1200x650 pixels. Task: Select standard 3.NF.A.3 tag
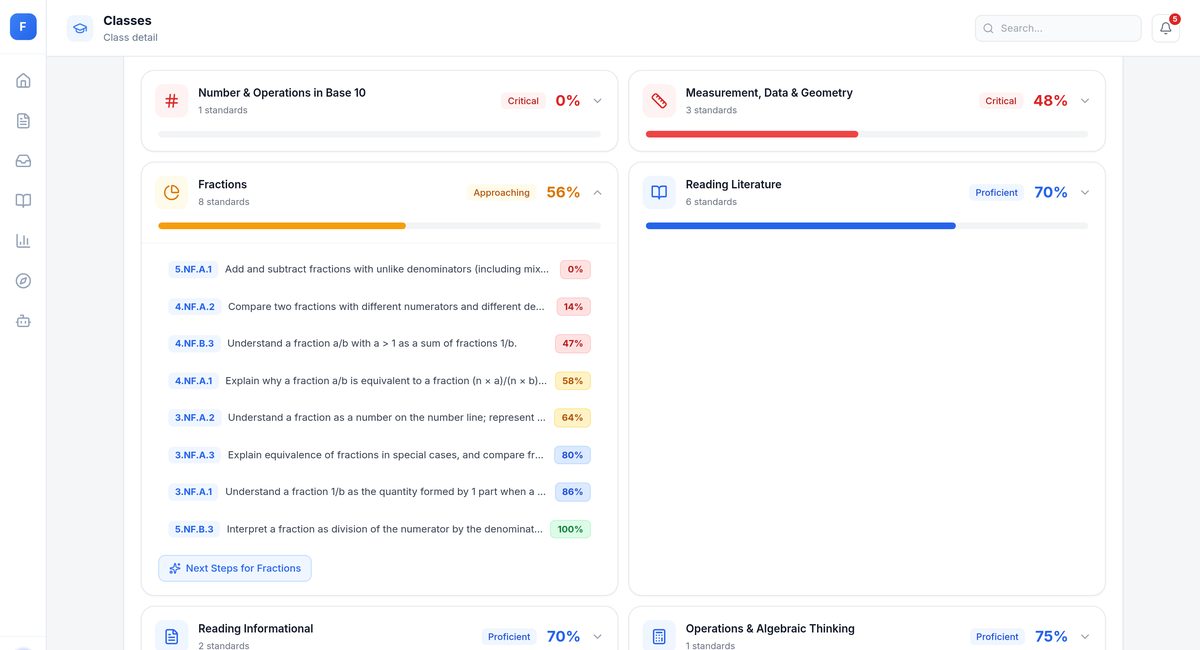pos(194,454)
